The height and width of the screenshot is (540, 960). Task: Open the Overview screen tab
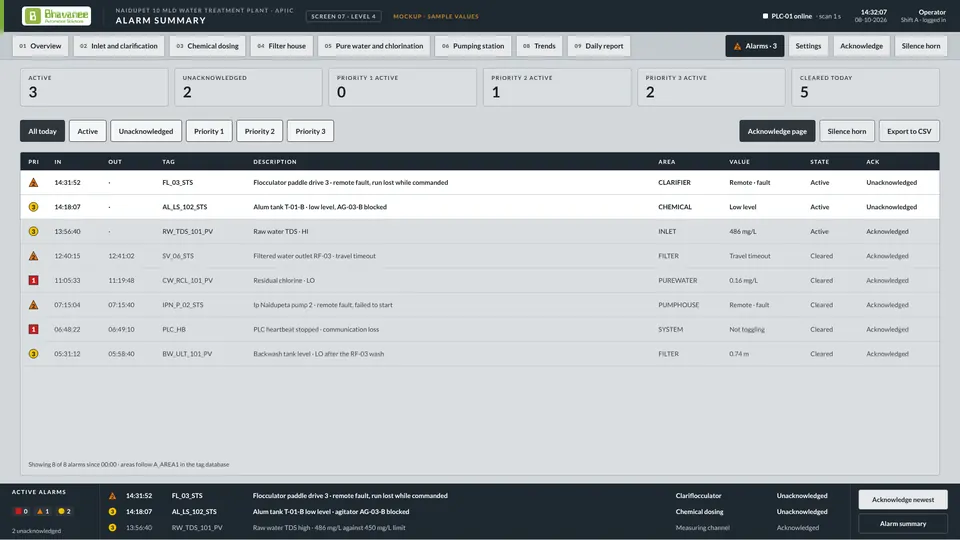tap(40, 46)
